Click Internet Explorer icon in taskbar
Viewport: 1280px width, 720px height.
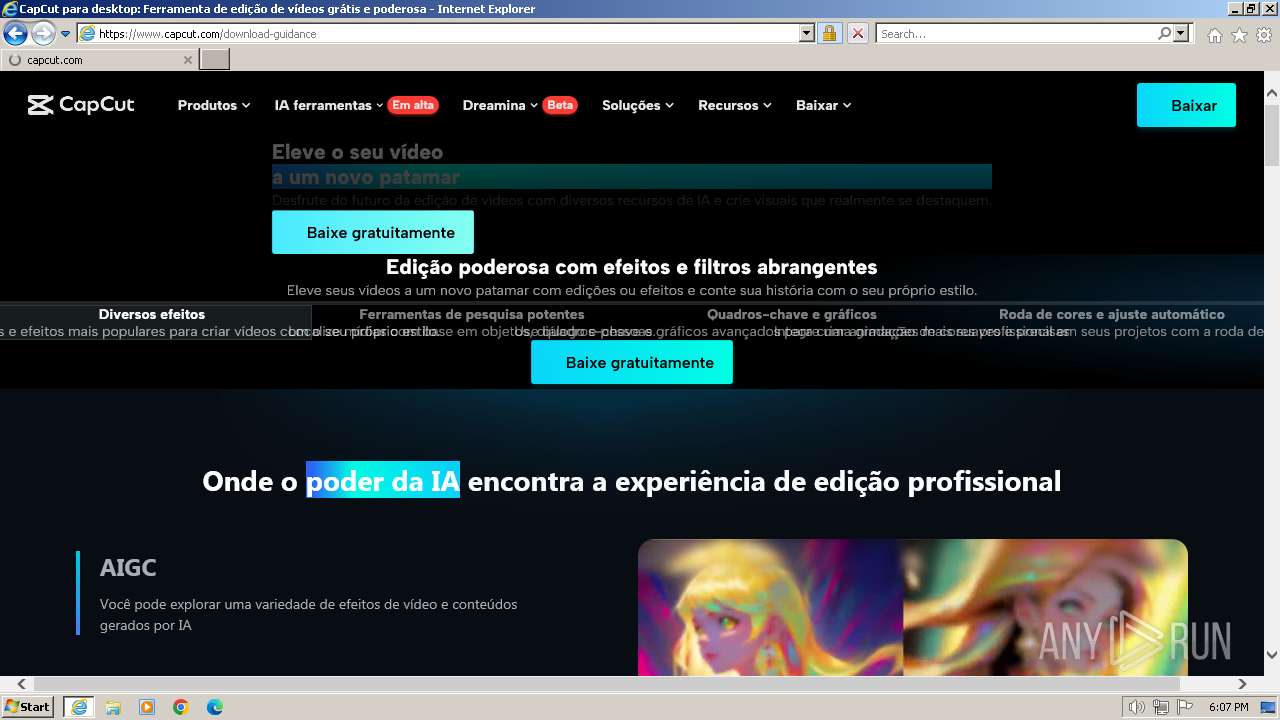[78, 707]
